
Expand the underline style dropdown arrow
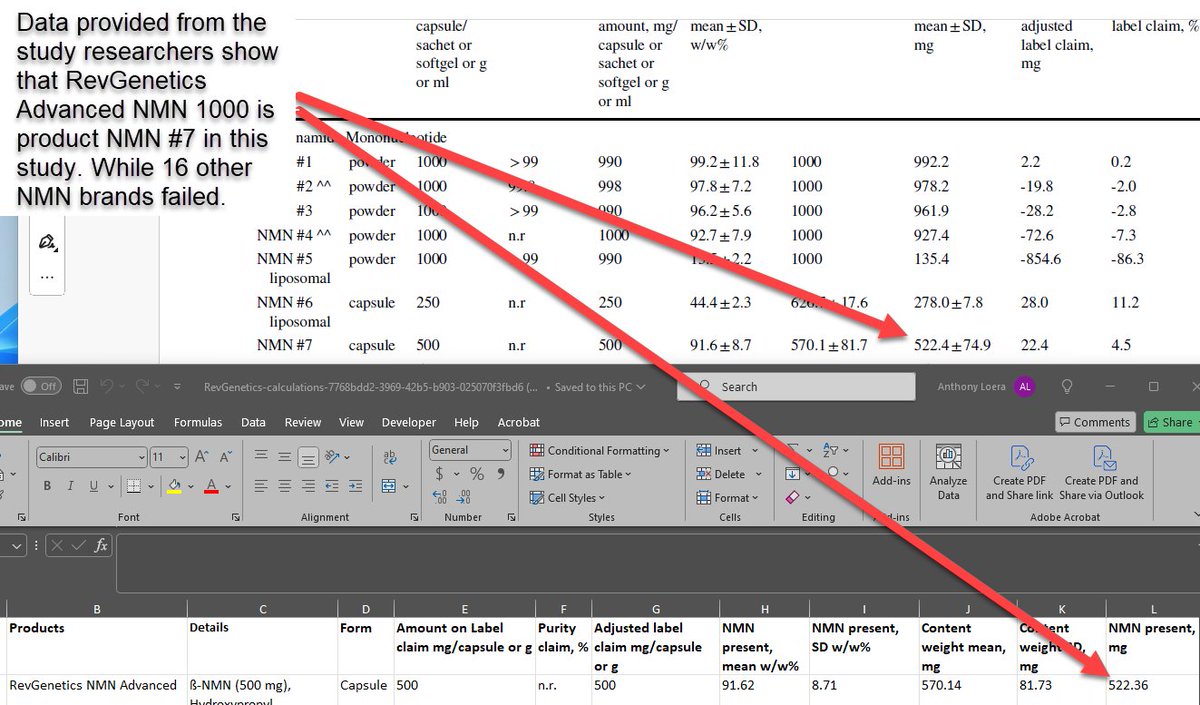point(110,487)
